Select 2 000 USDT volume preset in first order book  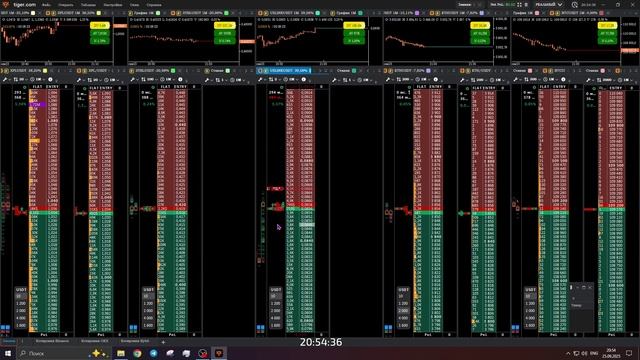(x=21, y=311)
